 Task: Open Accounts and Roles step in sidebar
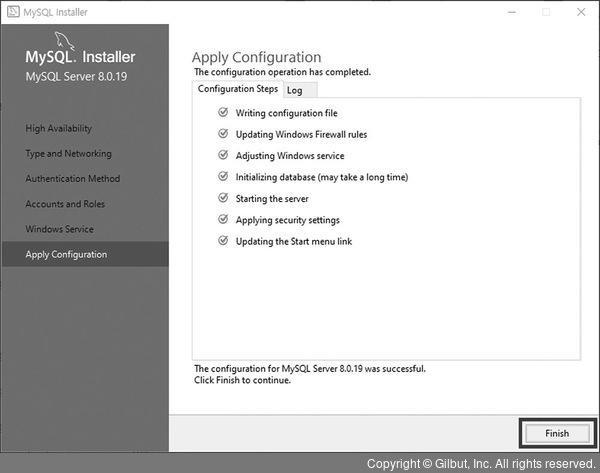[x=65, y=204]
